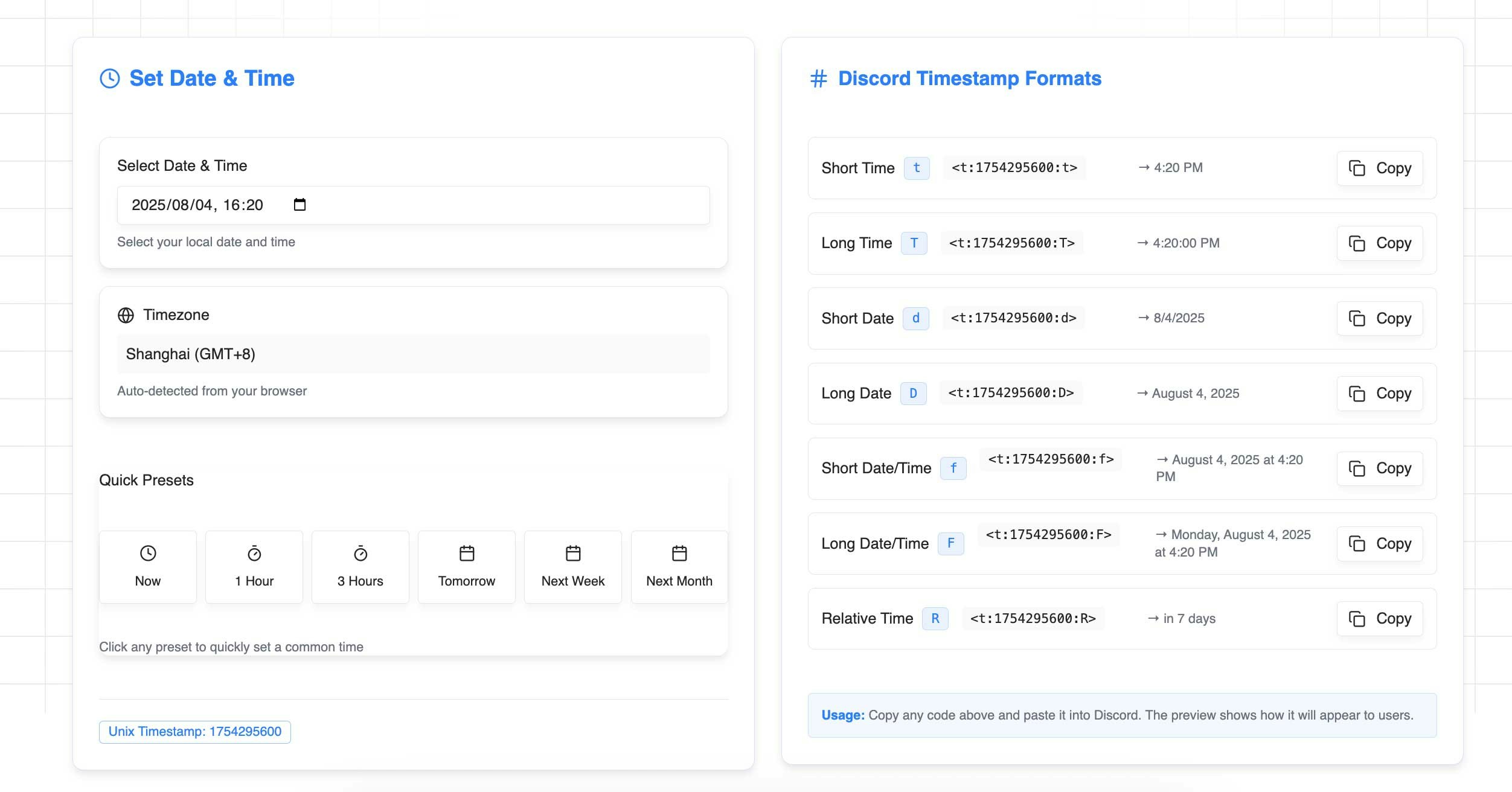Click the lowercase f format badge
This screenshot has width=1512, height=792.
pyautogui.click(x=953, y=468)
